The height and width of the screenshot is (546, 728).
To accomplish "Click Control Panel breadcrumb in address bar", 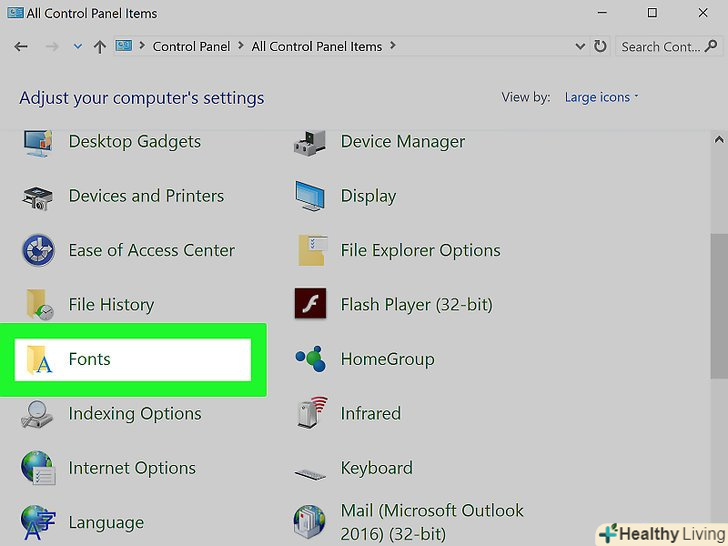I will click(x=192, y=46).
